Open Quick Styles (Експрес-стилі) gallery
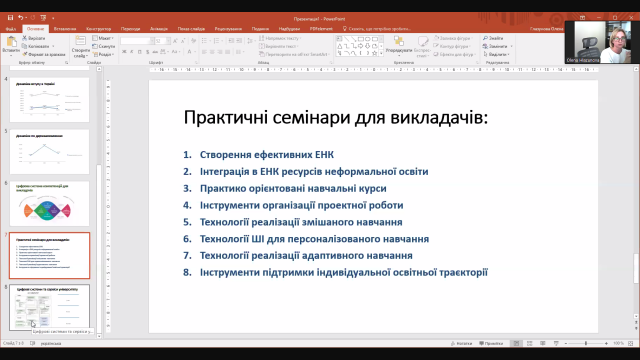The height and width of the screenshot is (360, 640). pyautogui.click(x=422, y=46)
